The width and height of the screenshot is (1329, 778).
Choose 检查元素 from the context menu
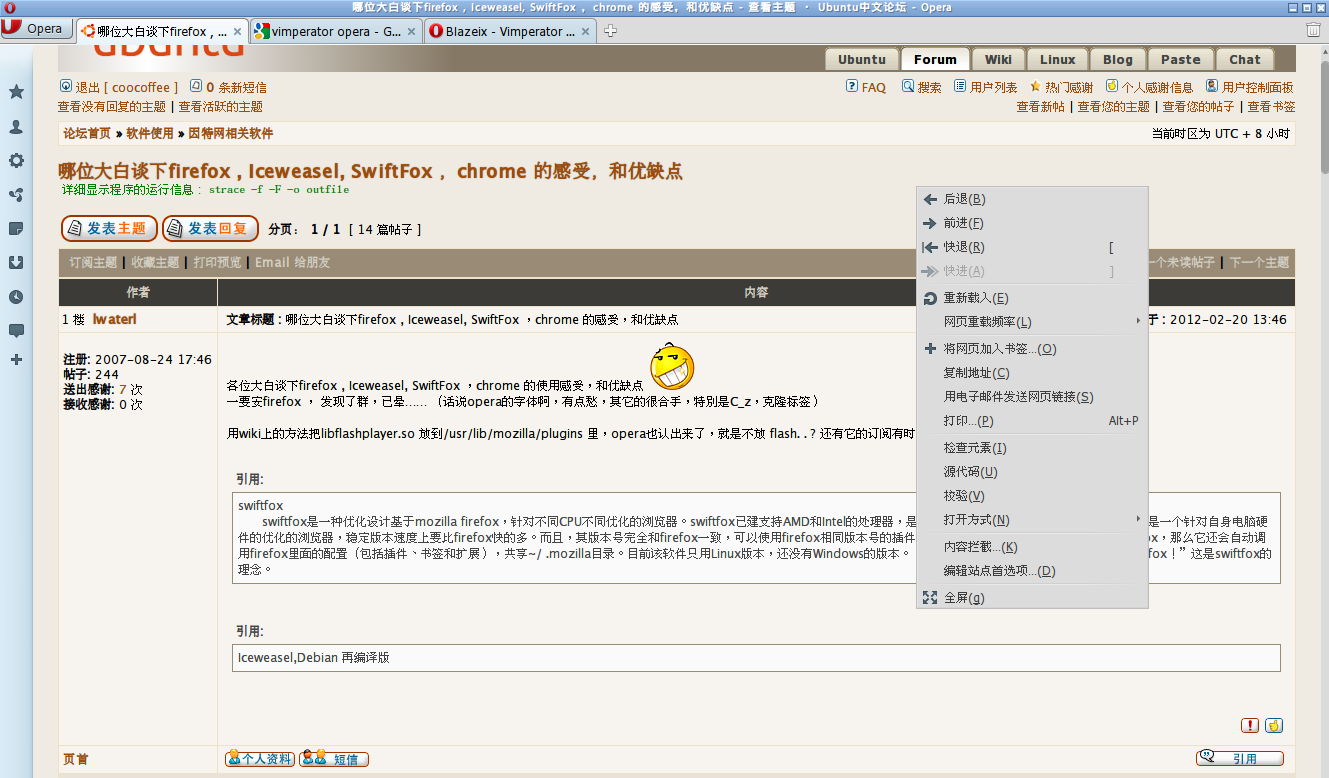click(x=1032, y=448)
